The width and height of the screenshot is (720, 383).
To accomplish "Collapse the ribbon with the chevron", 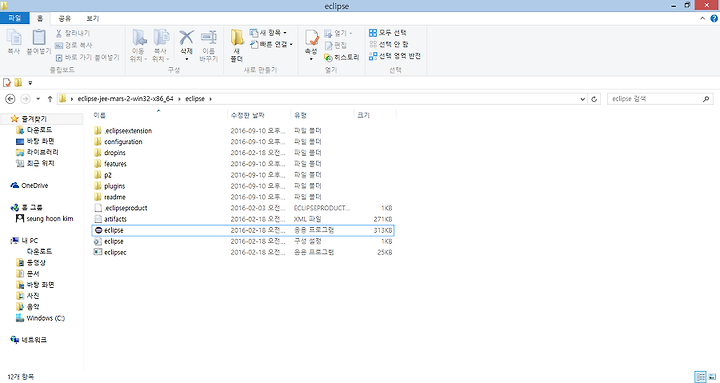I will [x=702, y=18].
